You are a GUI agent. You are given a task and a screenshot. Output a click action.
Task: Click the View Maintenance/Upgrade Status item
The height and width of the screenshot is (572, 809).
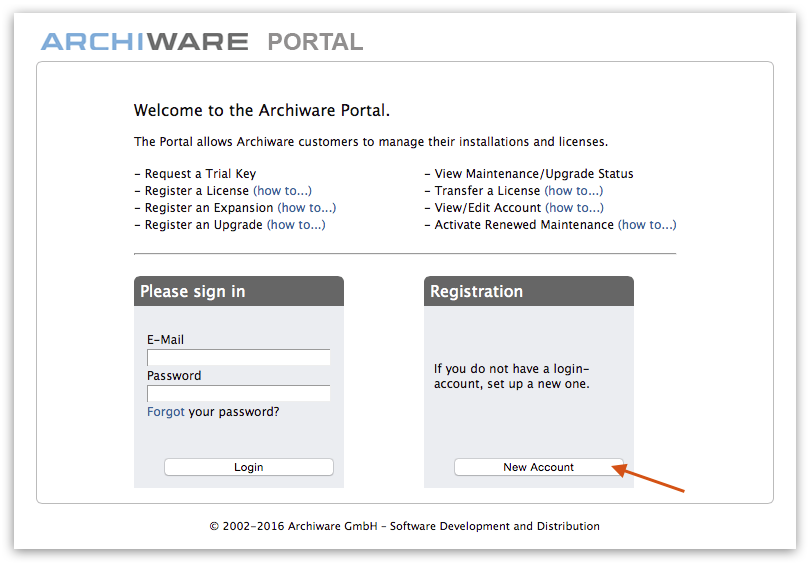pos(534,174)
